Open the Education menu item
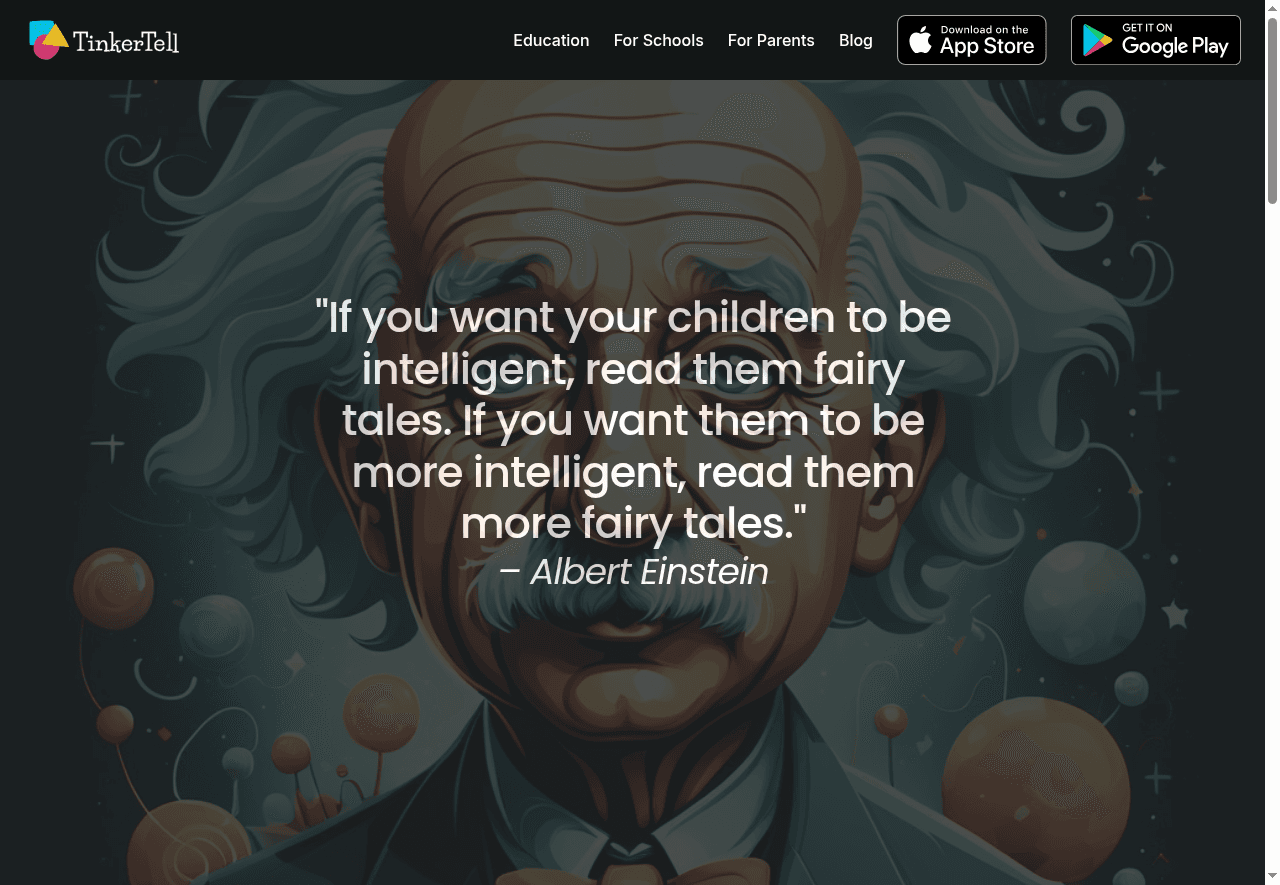 (x=551, y=40)
